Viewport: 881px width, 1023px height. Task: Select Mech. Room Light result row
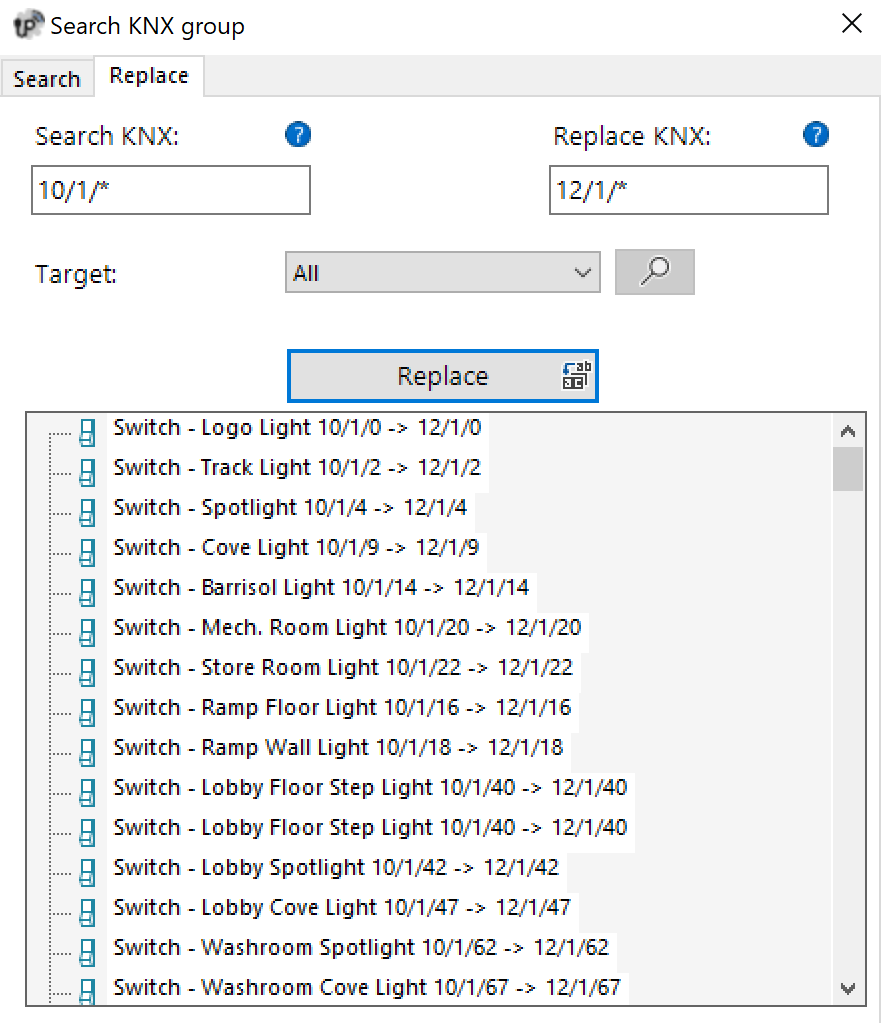point(346,628)
